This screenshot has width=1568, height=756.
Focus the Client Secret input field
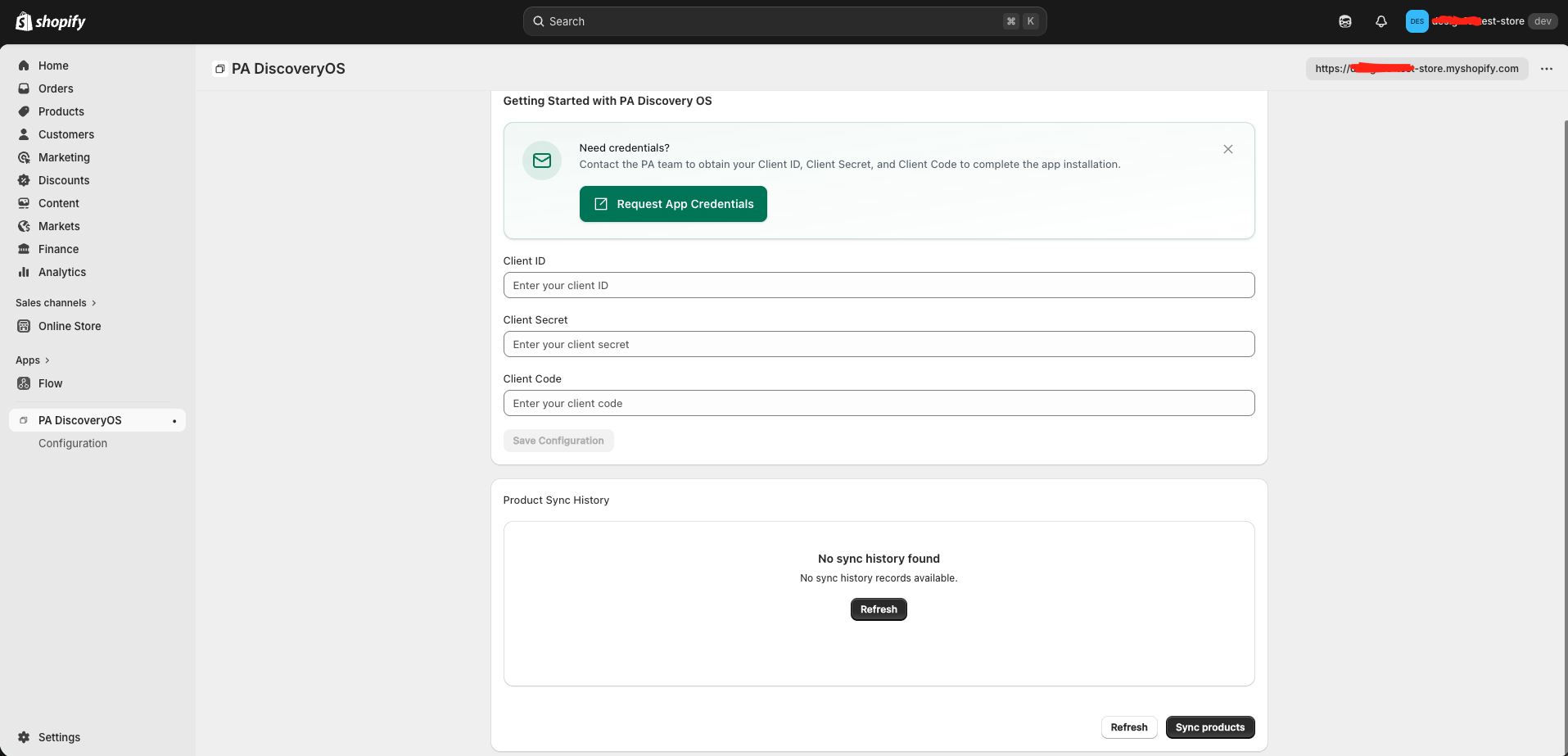(879, 344)
